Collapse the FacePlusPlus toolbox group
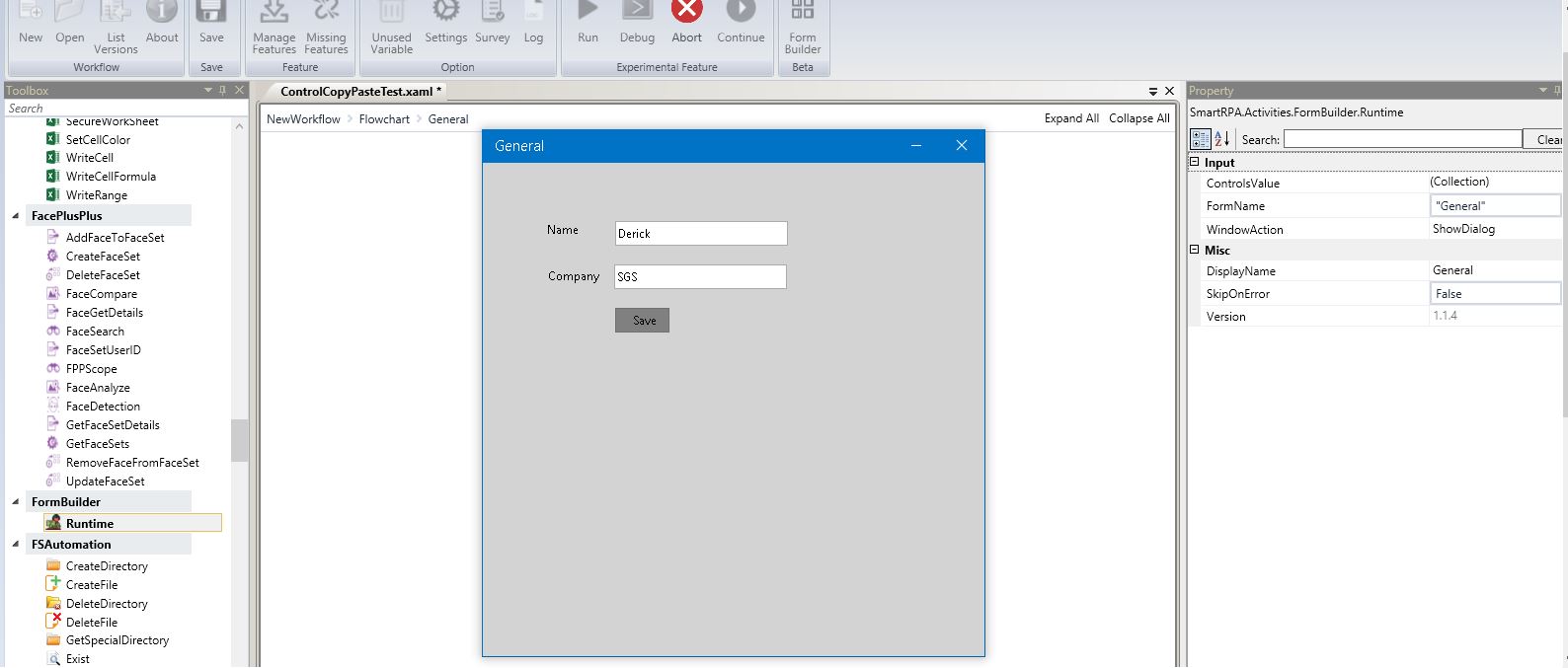Viewport: 1568px width, 668px height. (16, 215)
